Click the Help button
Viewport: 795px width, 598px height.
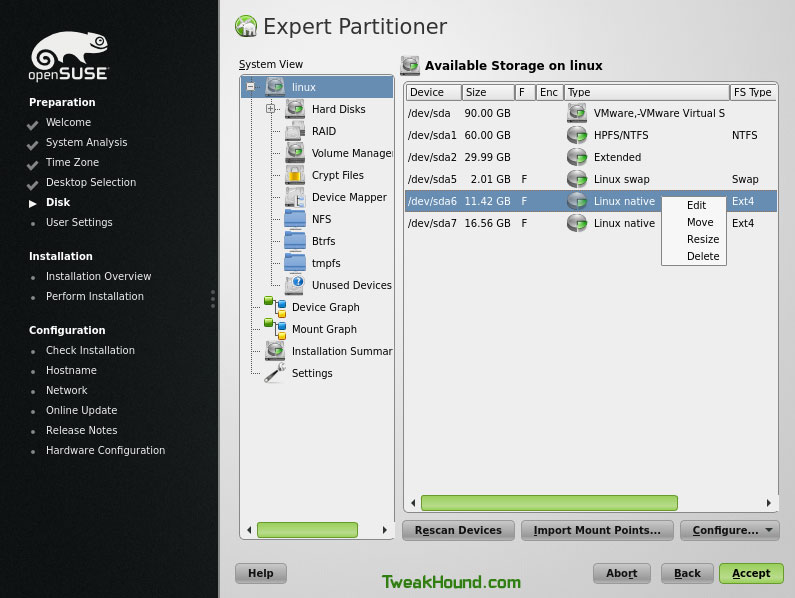point(261,573)
